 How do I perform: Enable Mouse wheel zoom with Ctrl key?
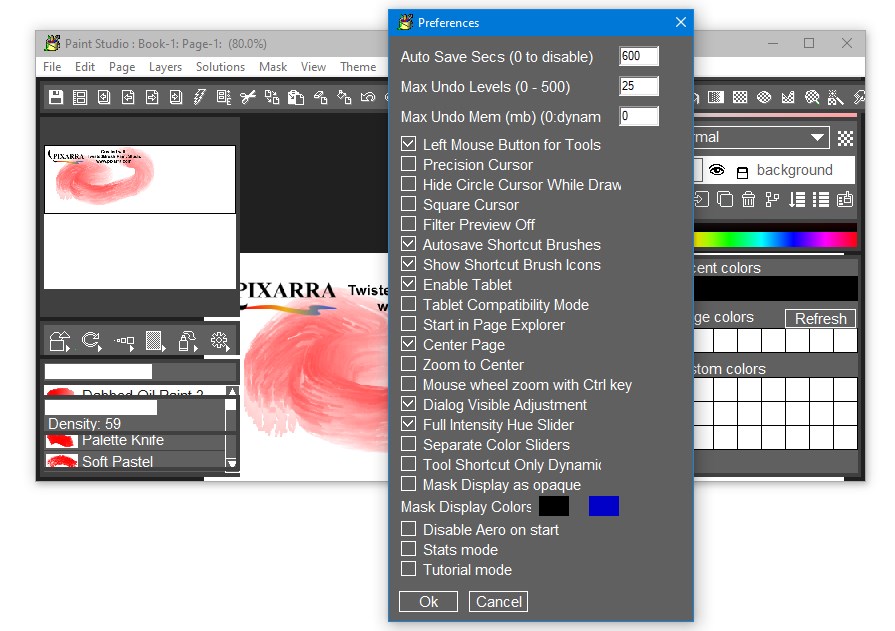pyautogui.click(x=408, y=384)
